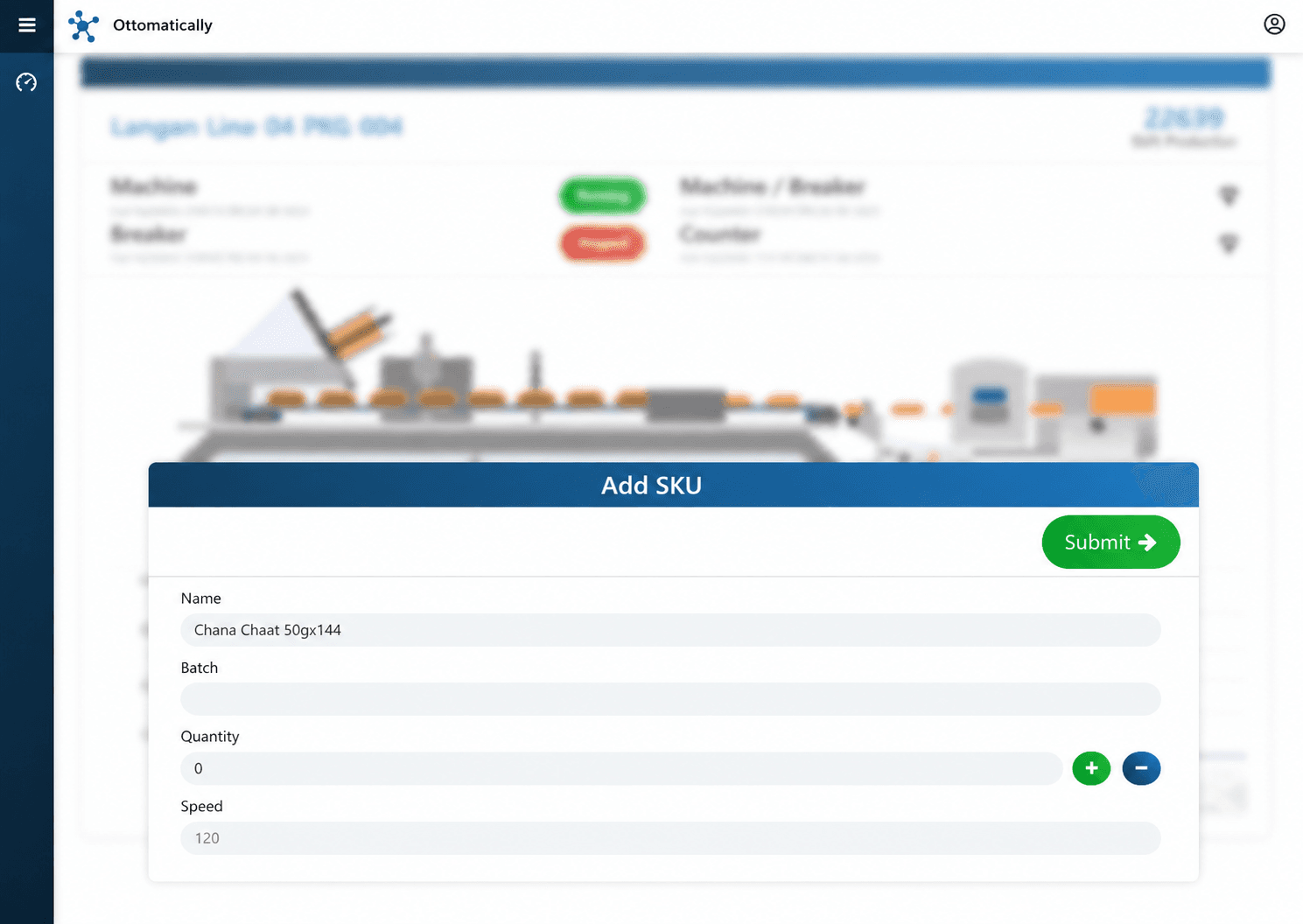The height and width of the screenshot is (924, 1303).
Task: Open the user account profile icon
Action: 1274,24
